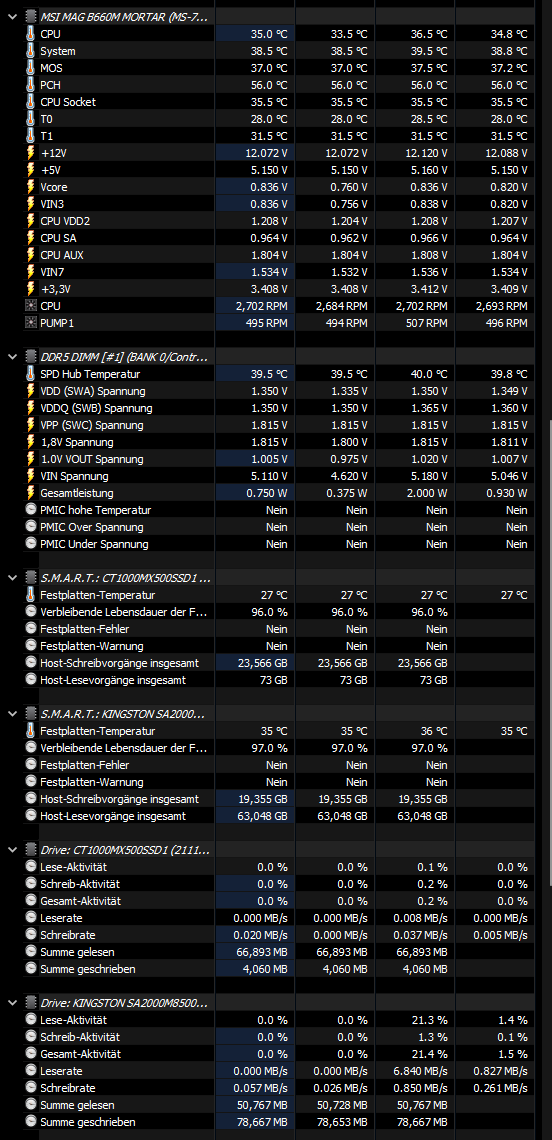This screenshot has width=552, height=1140.
Task: Collapse the DDR5 DIMM [#1] sensor group
Action: coord(11,357)
